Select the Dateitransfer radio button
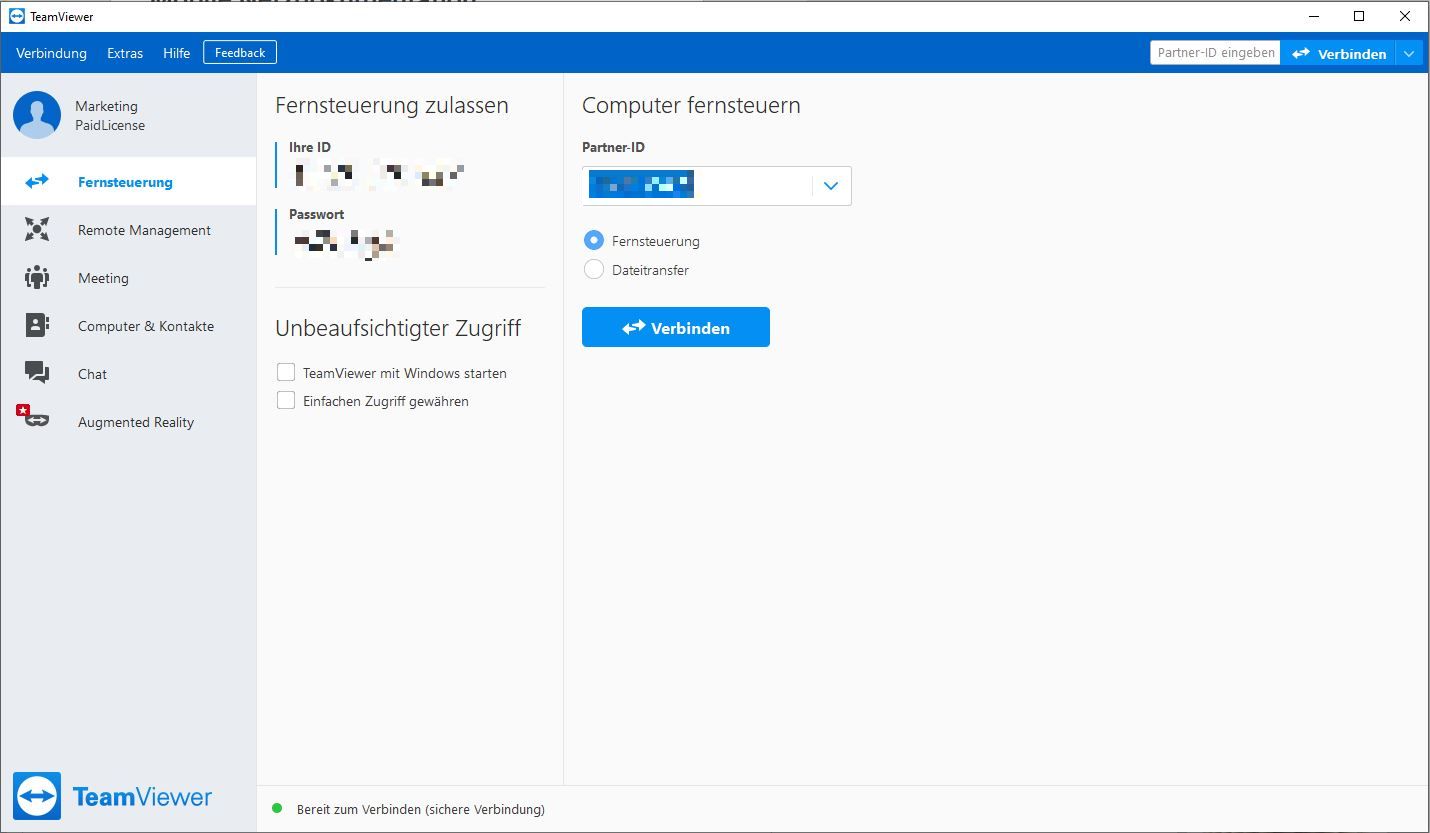Screen dimensions: 1430x833 [594, 269]
